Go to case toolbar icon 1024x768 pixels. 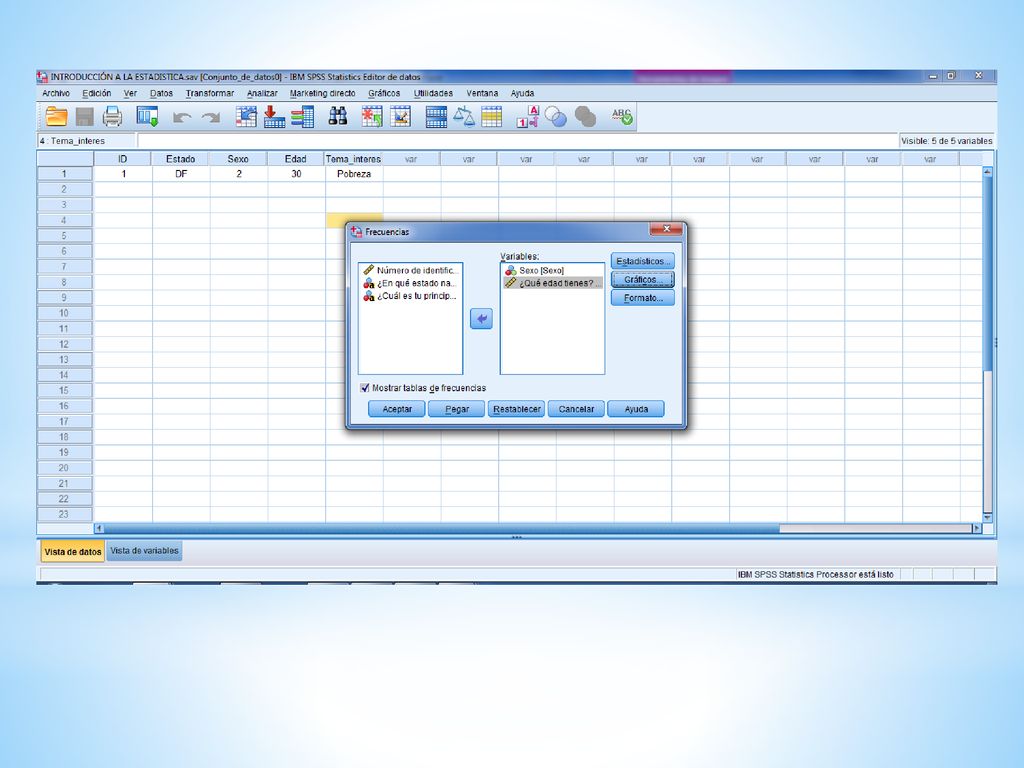(246, 117)
